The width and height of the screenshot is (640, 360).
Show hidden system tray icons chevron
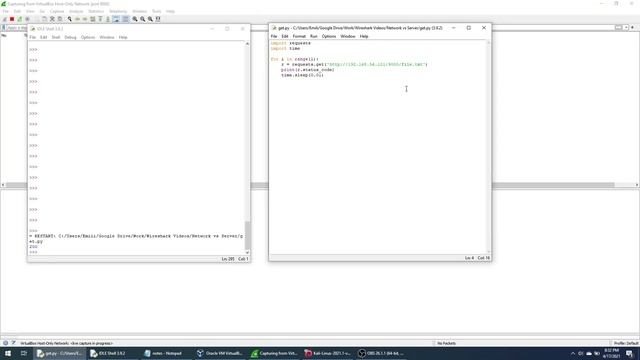click(573, 353)
